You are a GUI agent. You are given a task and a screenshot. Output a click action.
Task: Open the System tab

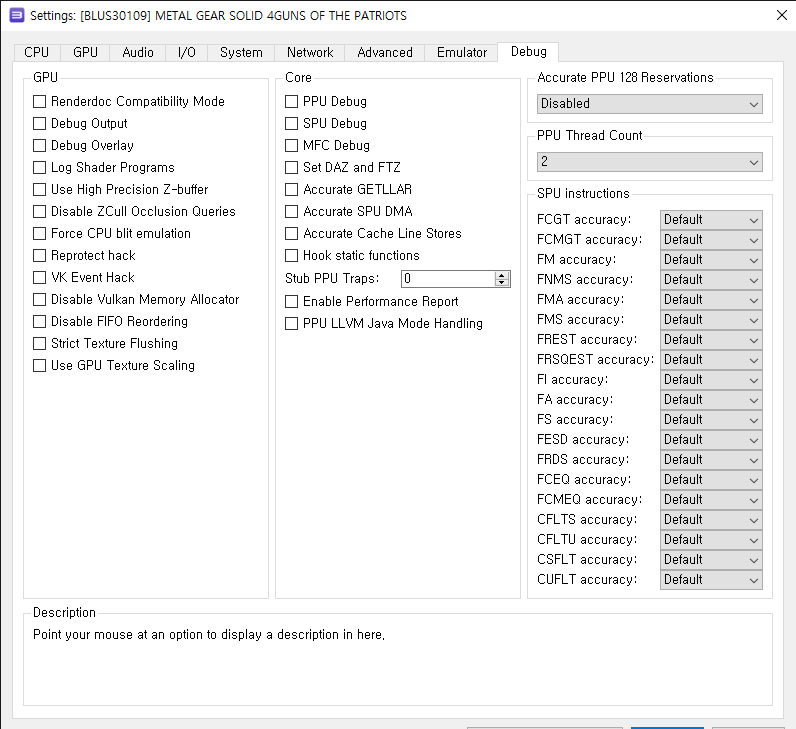(x=241, y=53)
